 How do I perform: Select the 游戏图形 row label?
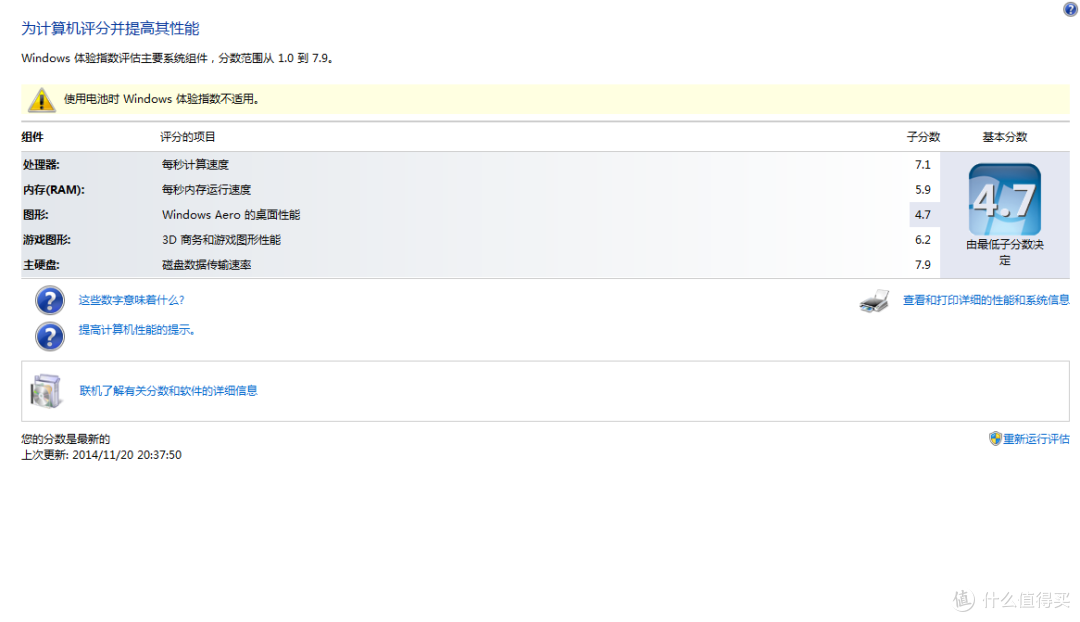coord(47,240)
